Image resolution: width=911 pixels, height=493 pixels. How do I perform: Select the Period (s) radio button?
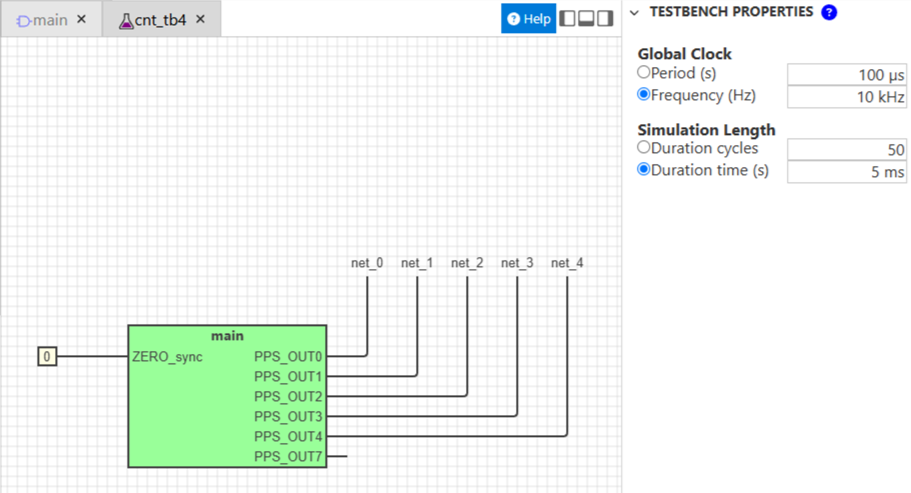coord(643,73)
